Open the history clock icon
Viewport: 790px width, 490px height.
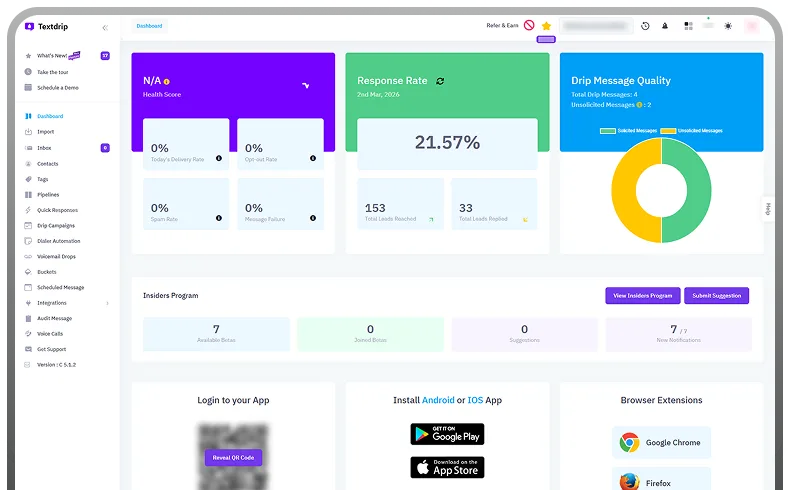pyautogui.click(x=645, y=26)
